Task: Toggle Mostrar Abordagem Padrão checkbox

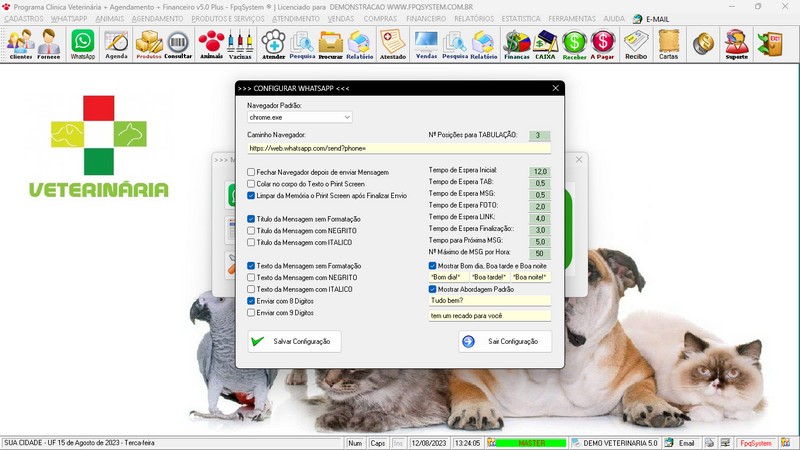Action: (433, 289)
